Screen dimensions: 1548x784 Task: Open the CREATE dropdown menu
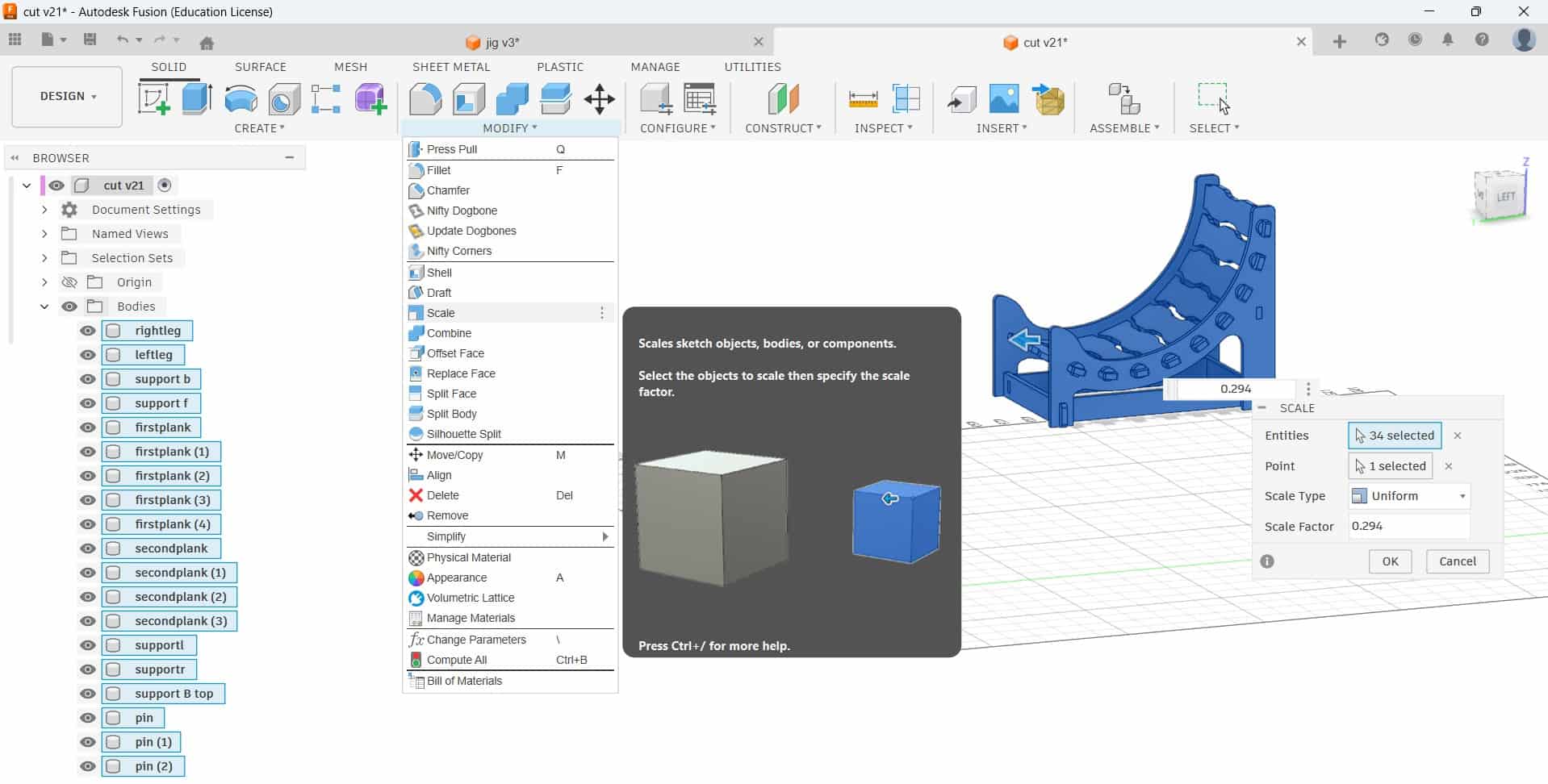(259, 128)
